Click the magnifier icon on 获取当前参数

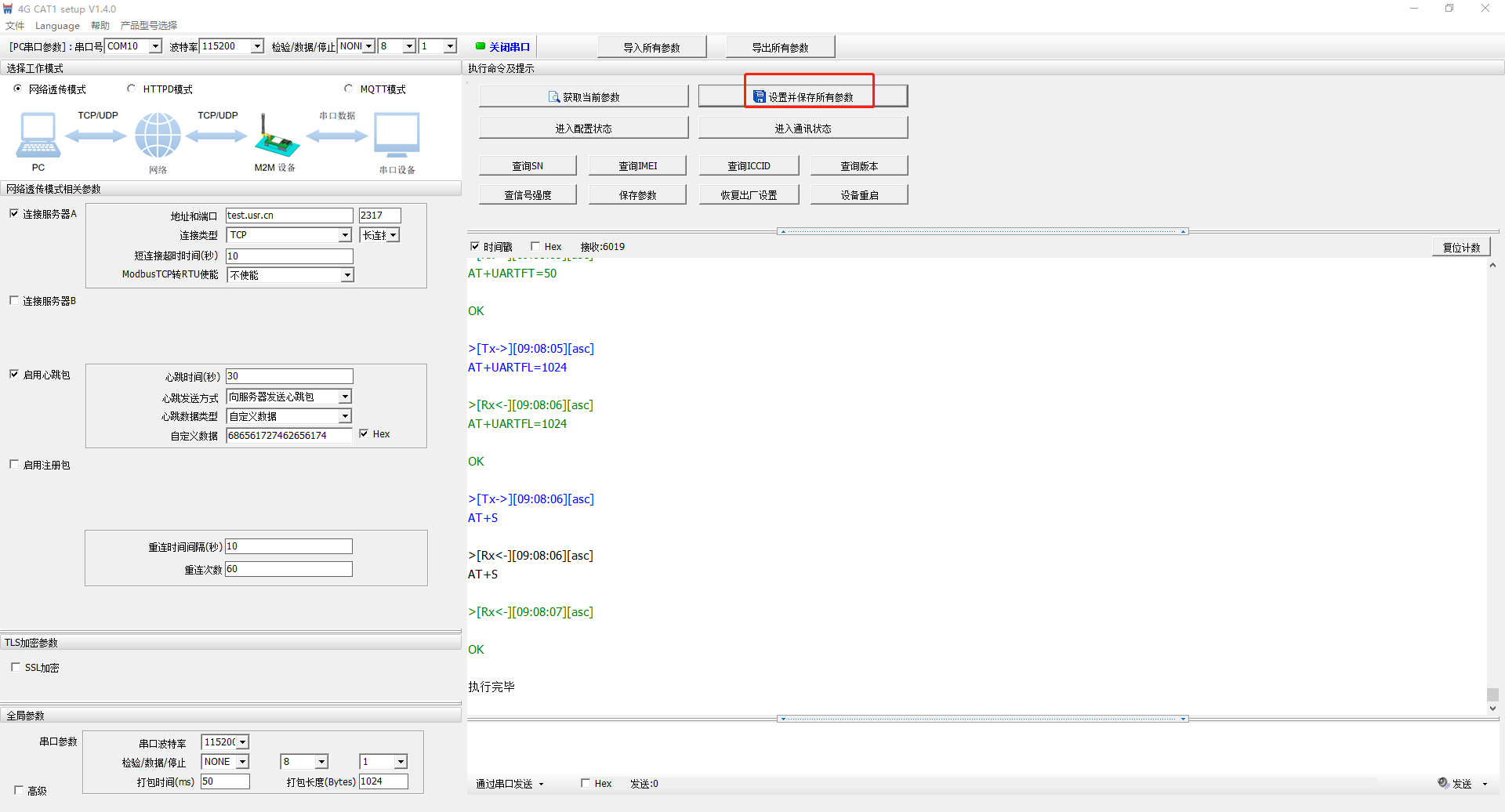pos(554,97)
